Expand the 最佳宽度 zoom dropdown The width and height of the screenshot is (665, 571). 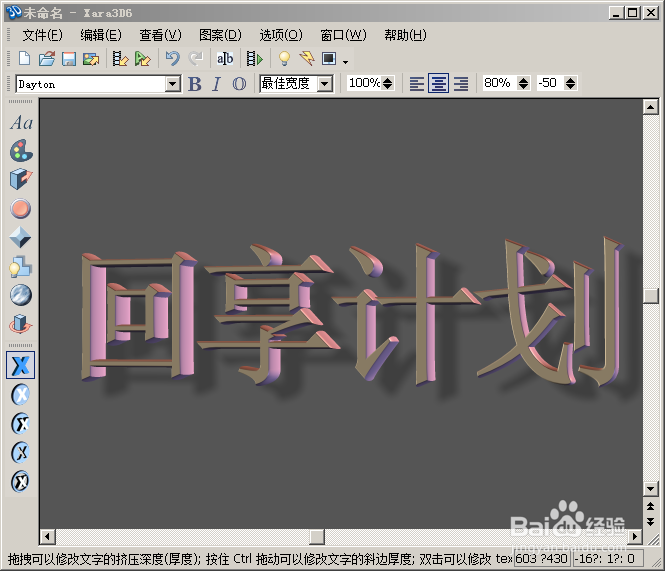(x=325, y=84)
